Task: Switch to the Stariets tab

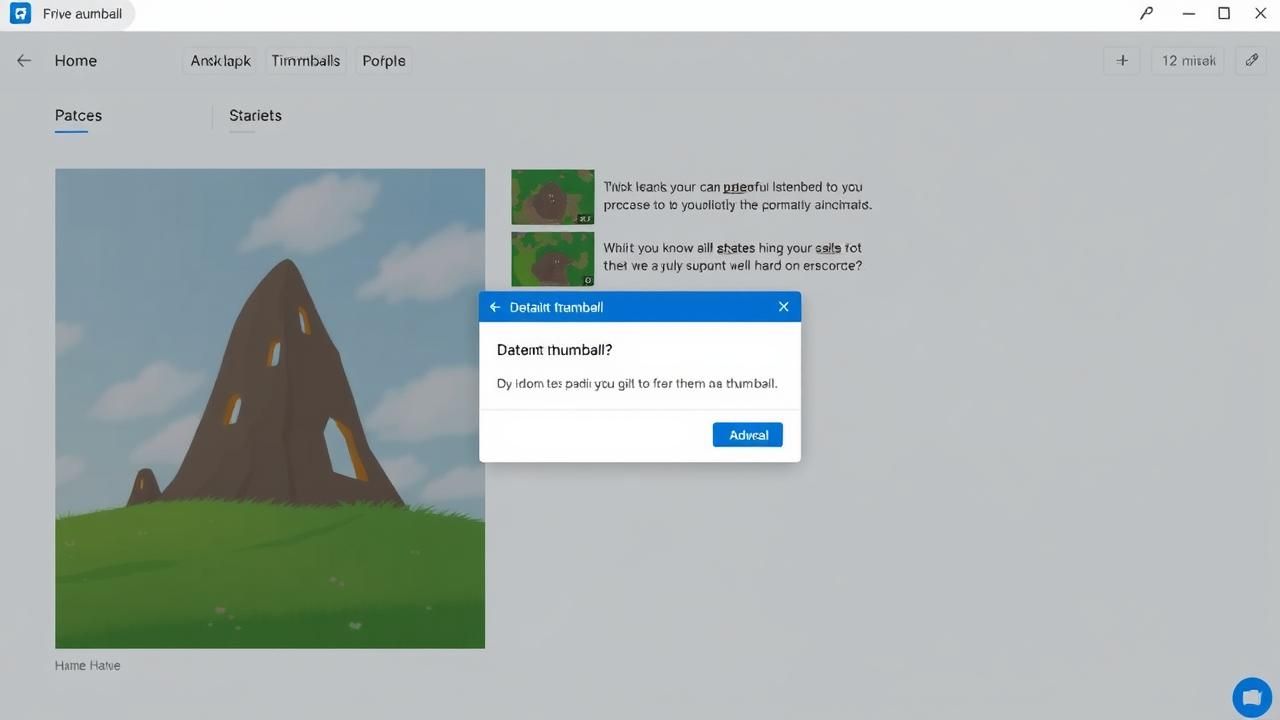Action: 255,116
